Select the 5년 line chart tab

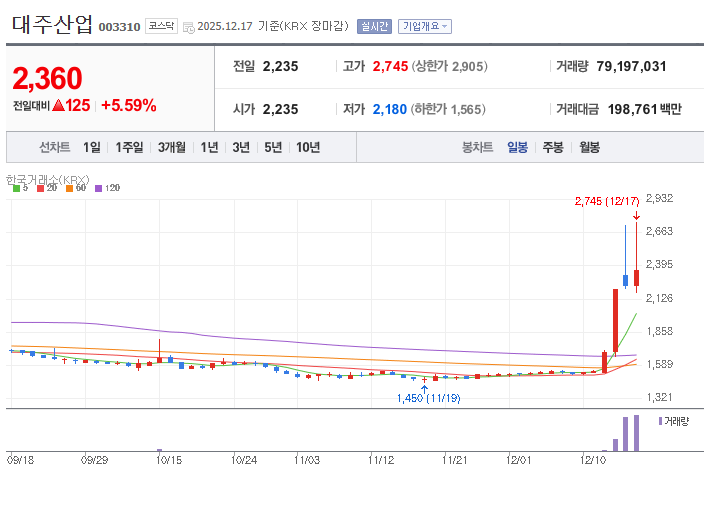click(x=273, y=147)
